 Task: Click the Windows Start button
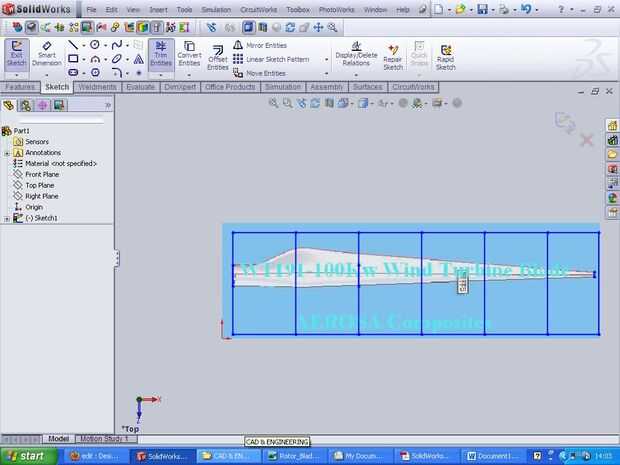tap(28, 456)
